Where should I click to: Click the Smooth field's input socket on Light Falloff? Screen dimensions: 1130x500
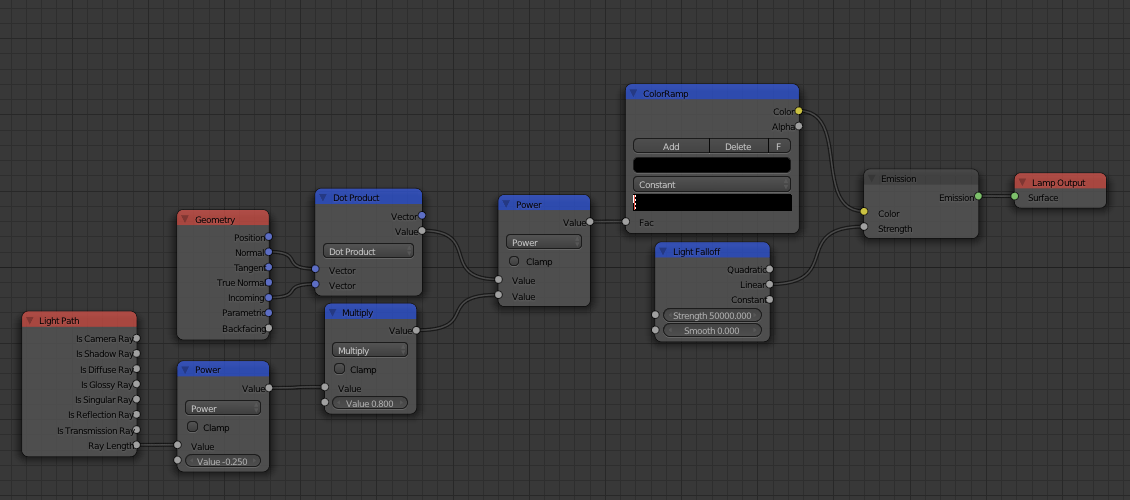[x=655, y=330]
